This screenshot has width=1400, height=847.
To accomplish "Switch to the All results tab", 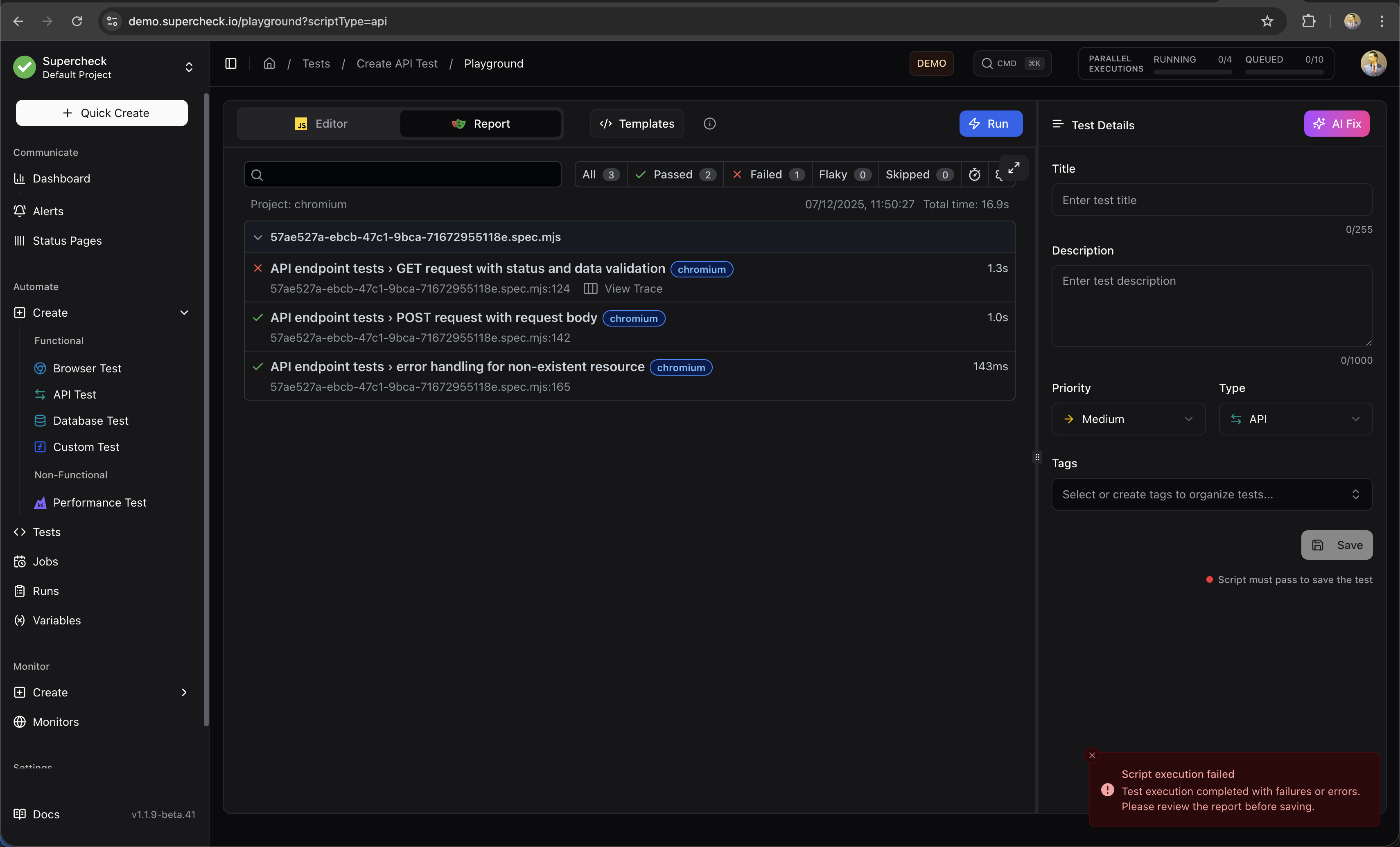I will tap(599, 174).
